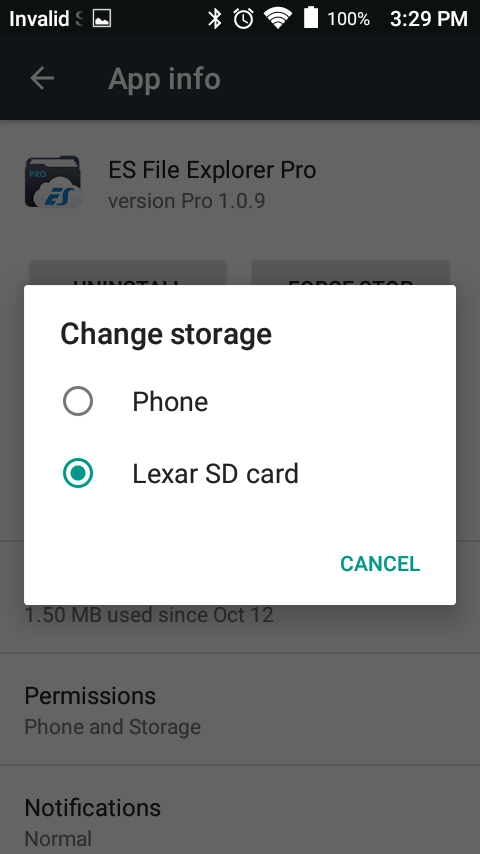
Task: Tap the partially hidden Uninstall button
Action: 127,273
